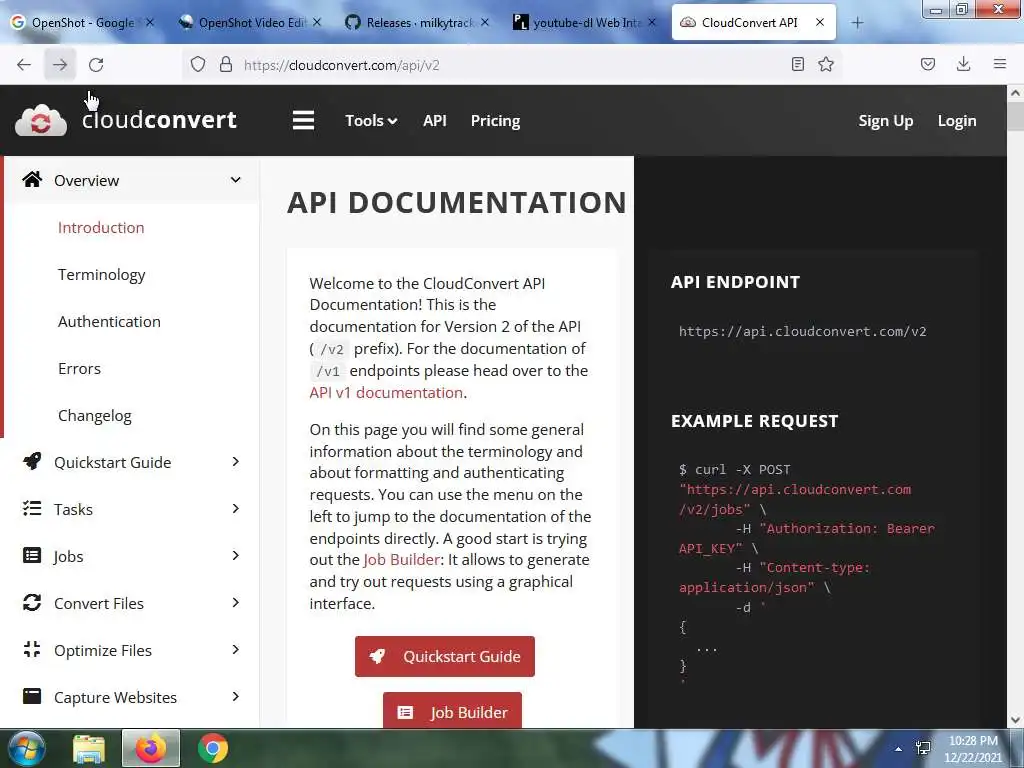This screenshot has height=768, width=1024.
Task: Click the Optimize Files compress icon
Action: tap(32, 649)
